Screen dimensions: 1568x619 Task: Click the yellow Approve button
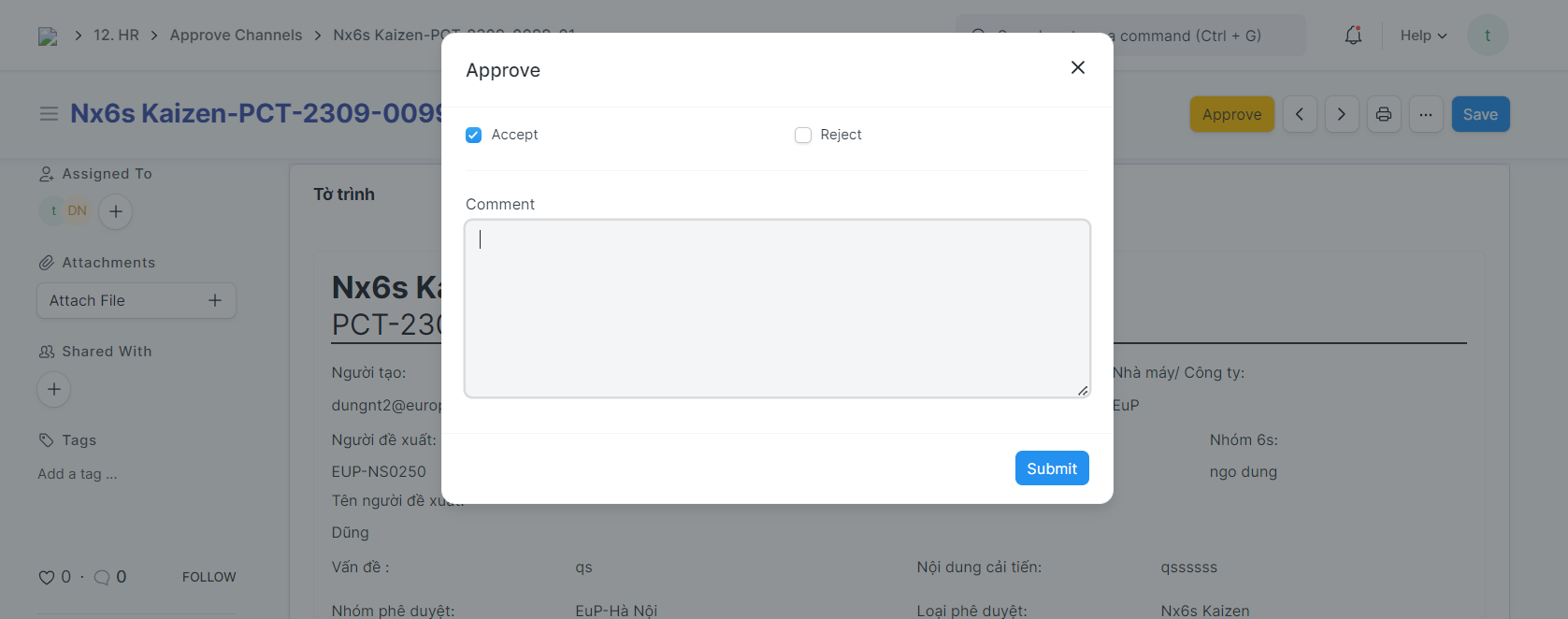click(x=1231, y=114)
